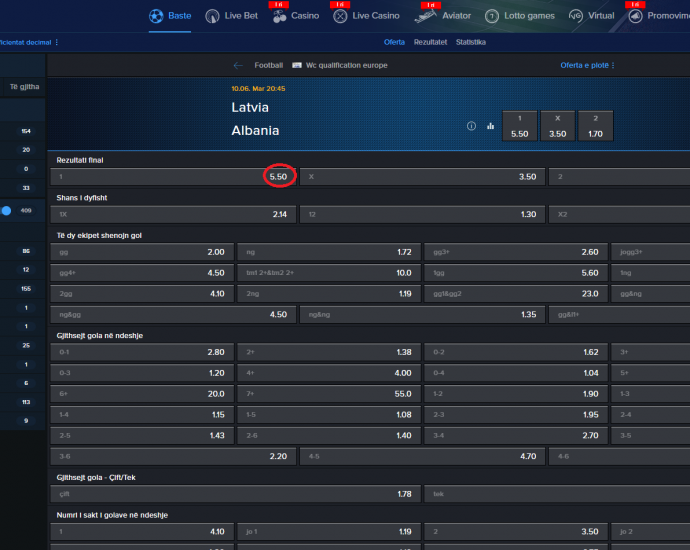Image resolution: width=690 pixels, height=550 pixels.
Task: Open the Promovime icon
Action: coord(635,16)
